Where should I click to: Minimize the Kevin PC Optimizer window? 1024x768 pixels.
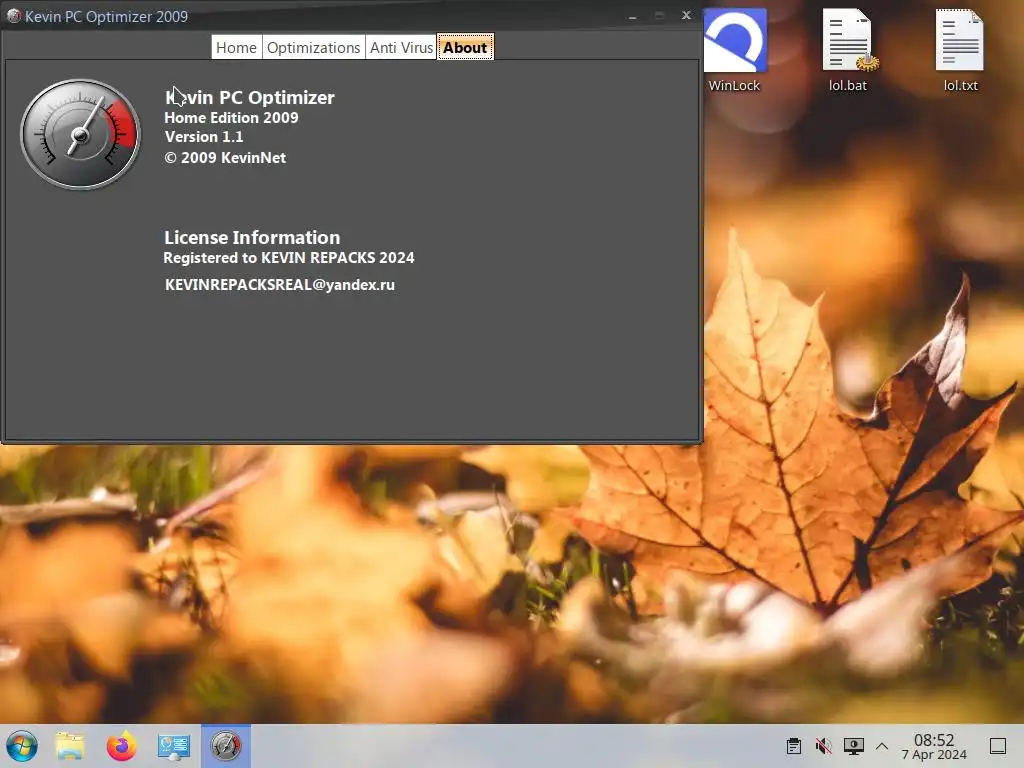click(x=632, y=16)
